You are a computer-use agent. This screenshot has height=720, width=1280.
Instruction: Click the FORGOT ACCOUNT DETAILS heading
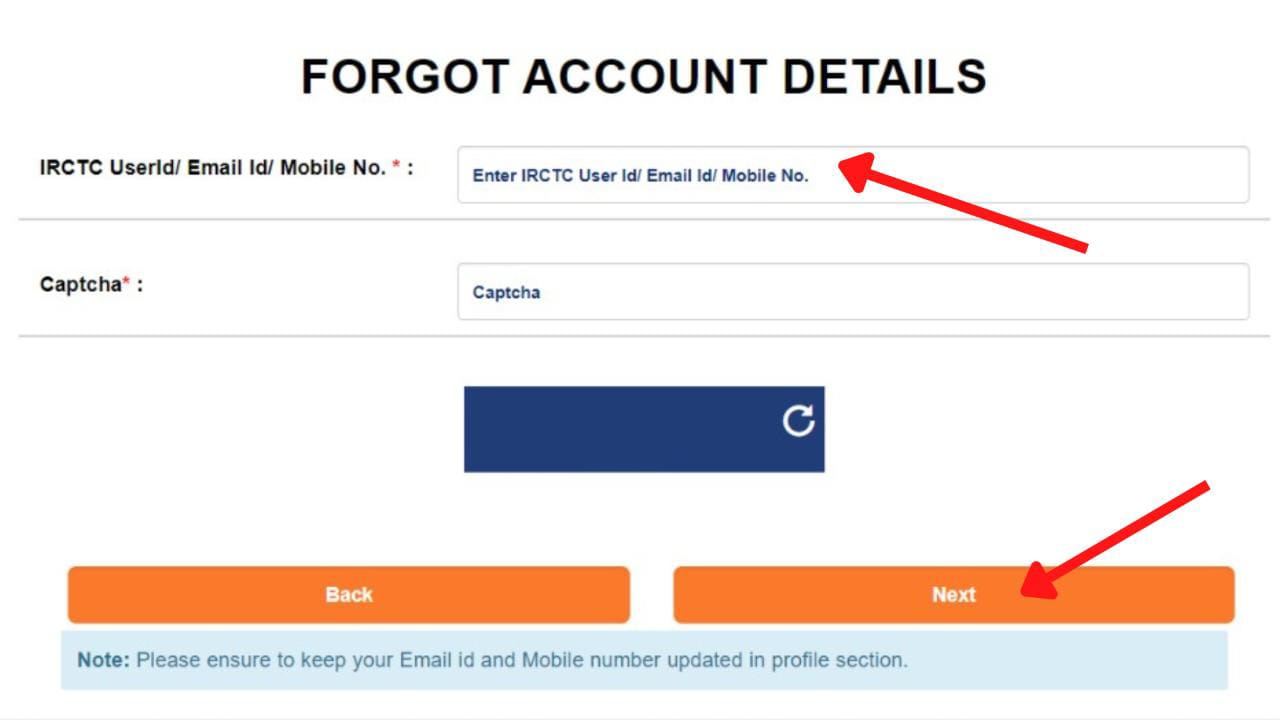[640, 73]
